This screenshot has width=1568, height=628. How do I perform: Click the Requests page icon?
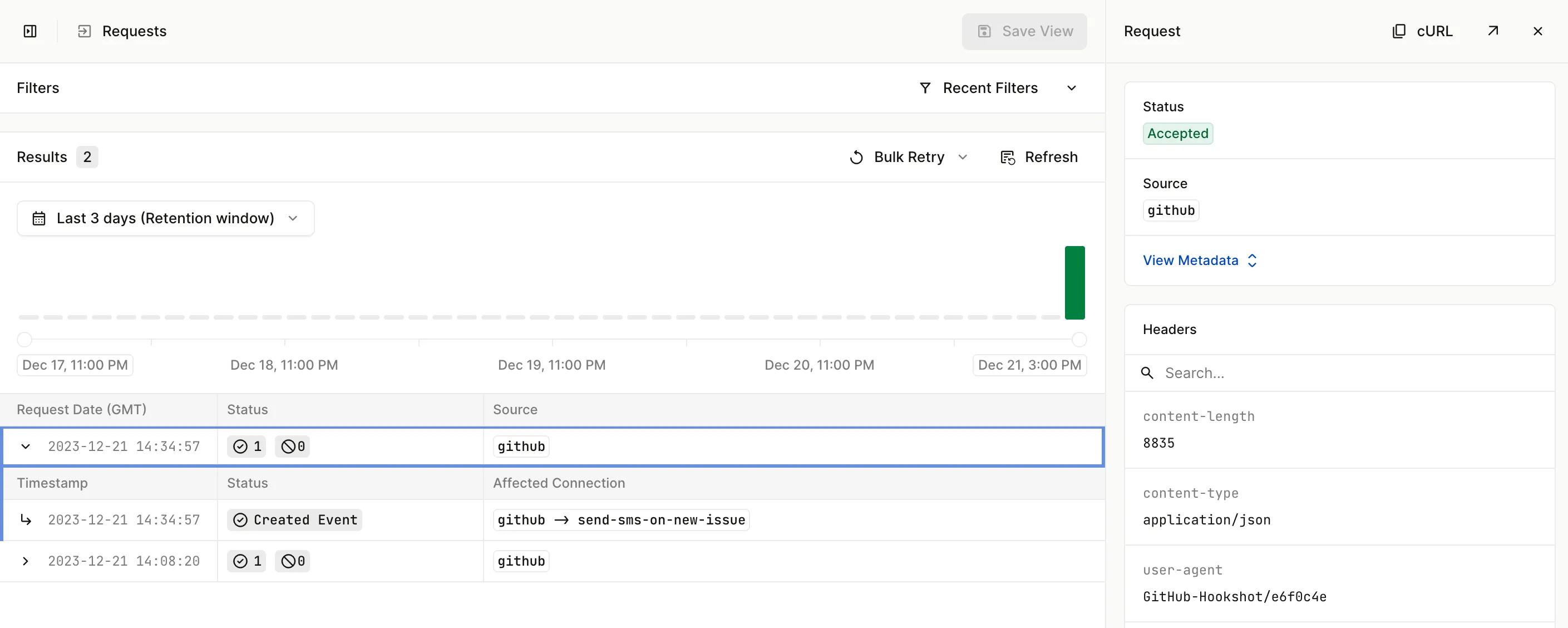(84, 31)
